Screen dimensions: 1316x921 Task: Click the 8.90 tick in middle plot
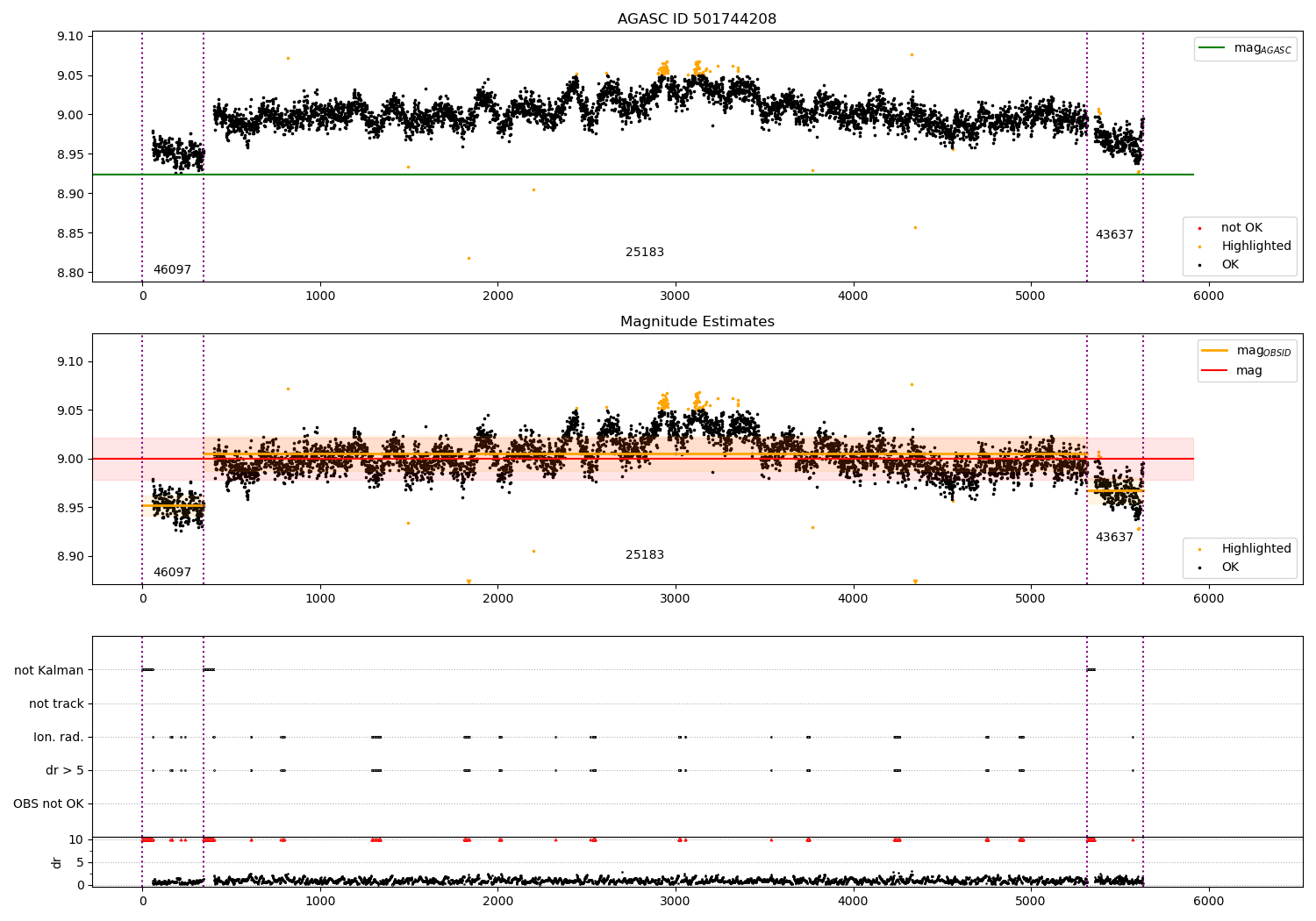(71, 557)
